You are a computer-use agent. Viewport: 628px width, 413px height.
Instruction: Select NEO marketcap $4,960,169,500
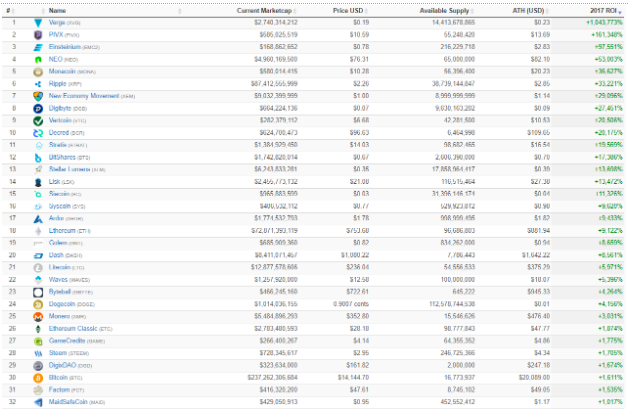point(276,60)
